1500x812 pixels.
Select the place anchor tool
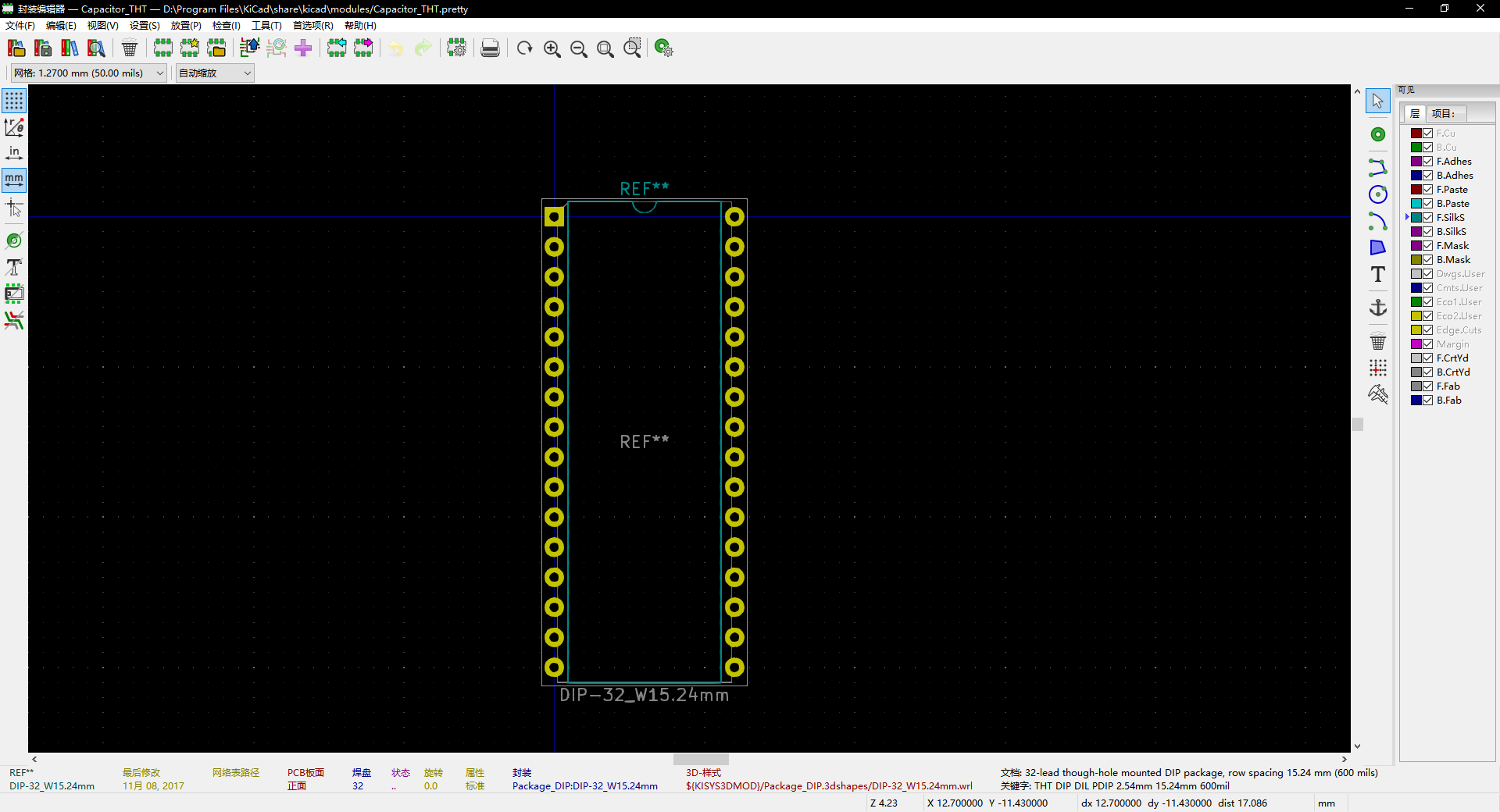pyautogui.click(x=1378, y=308)
